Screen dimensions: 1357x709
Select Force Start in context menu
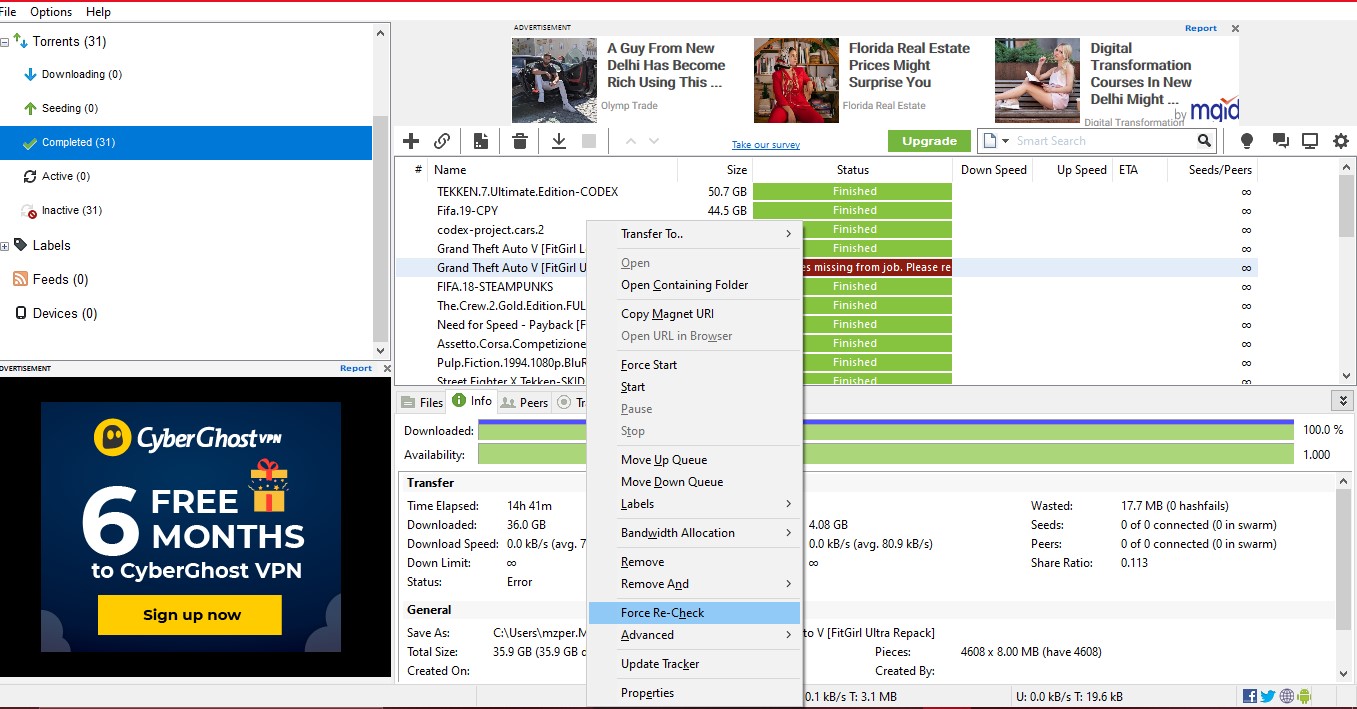695,365
